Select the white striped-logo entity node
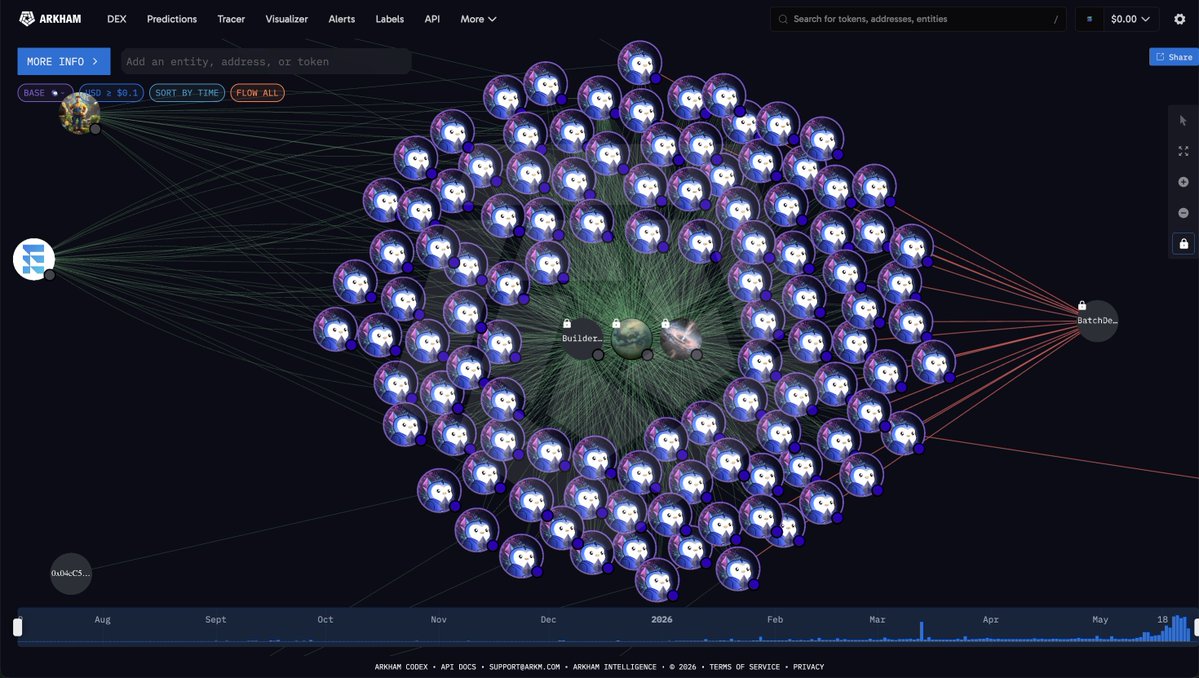Image resolution: width=1199 pixels, height=678 pixels. [34, 259]
